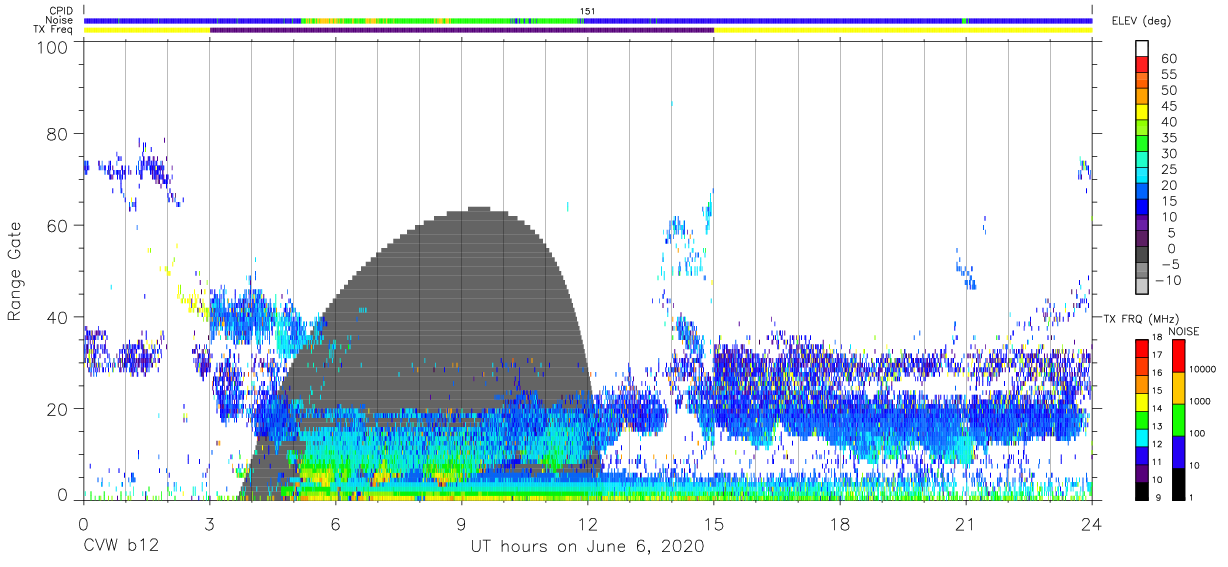The width and height of the screenshot is (1228, 567).
Task: Click the 55 label on elevation colorbar
Action: [x=1168, y=75]
